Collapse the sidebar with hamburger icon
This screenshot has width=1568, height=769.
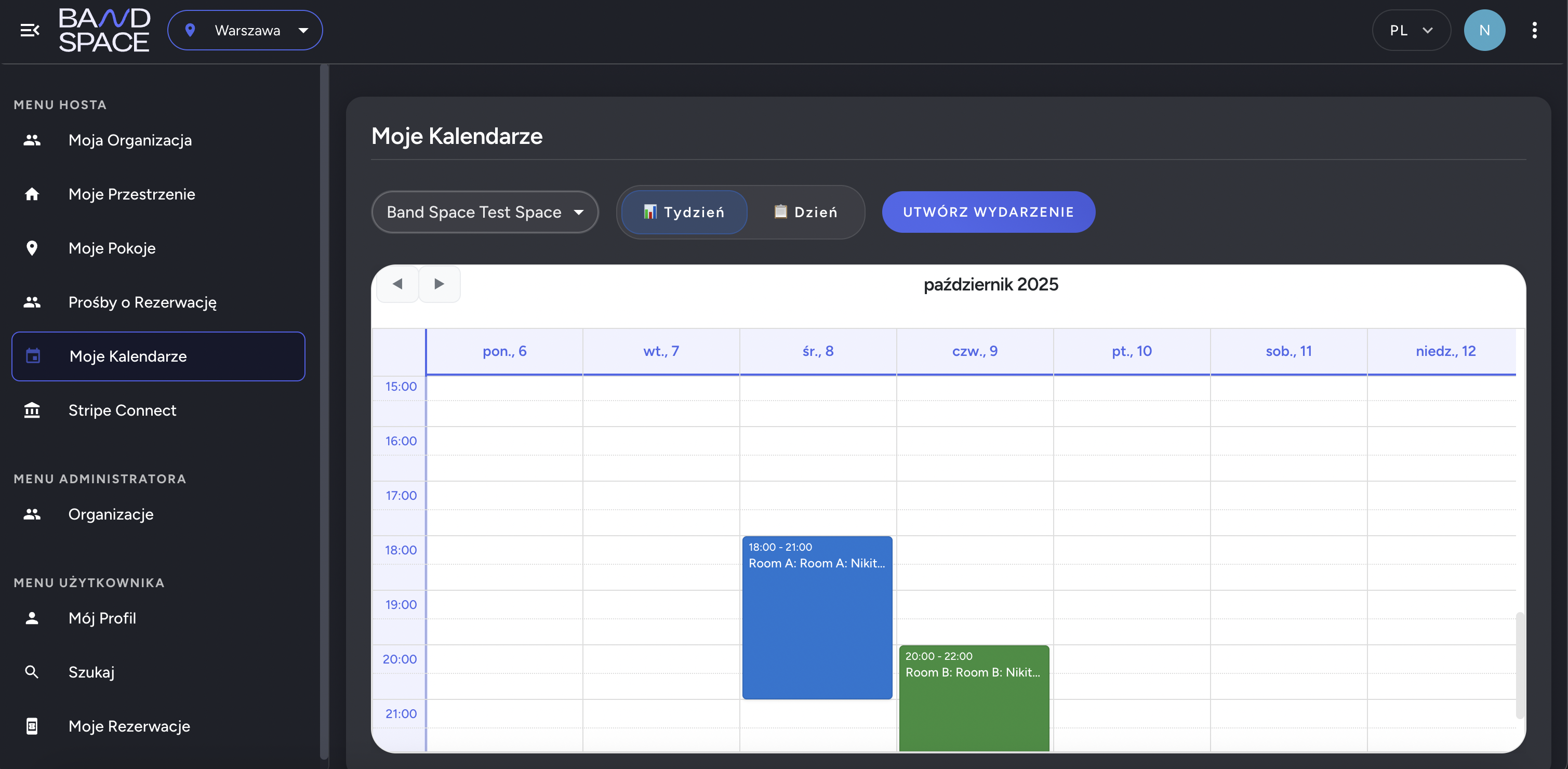(x=29, y=30)
